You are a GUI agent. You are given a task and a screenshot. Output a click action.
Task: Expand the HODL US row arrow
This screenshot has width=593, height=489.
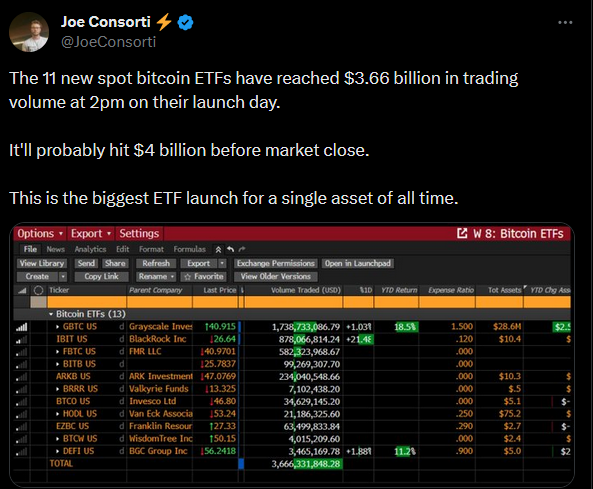[57, 414]
